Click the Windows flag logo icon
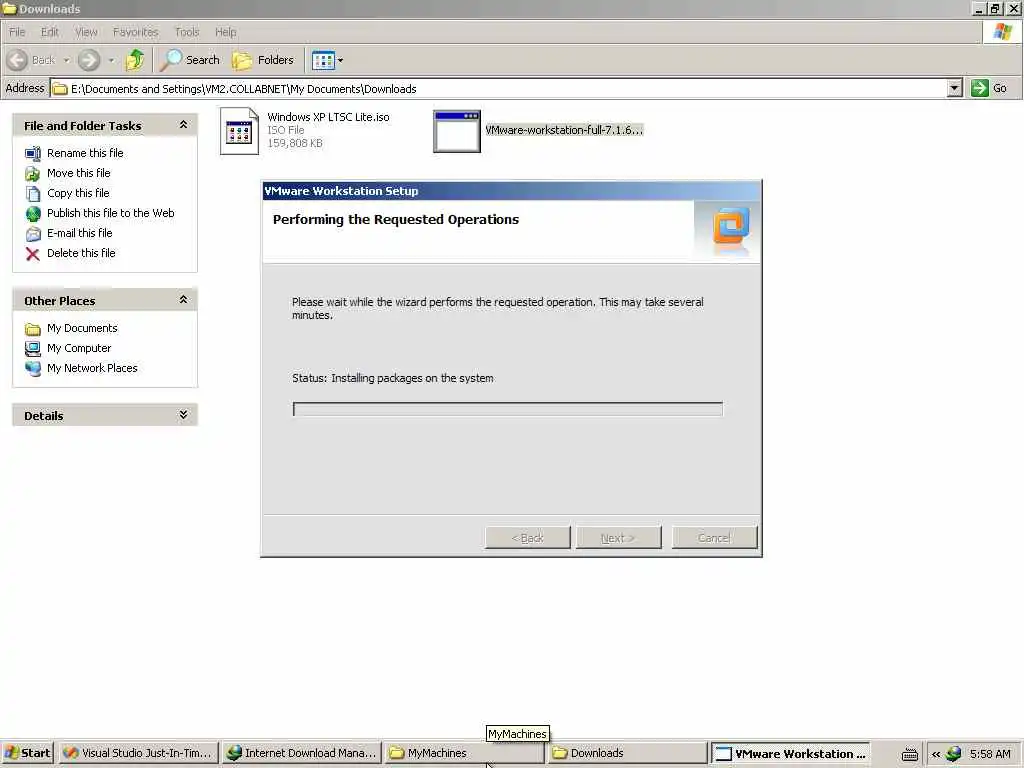The width and height of the screenshot is (1024, 768). tap(1002, 31)
